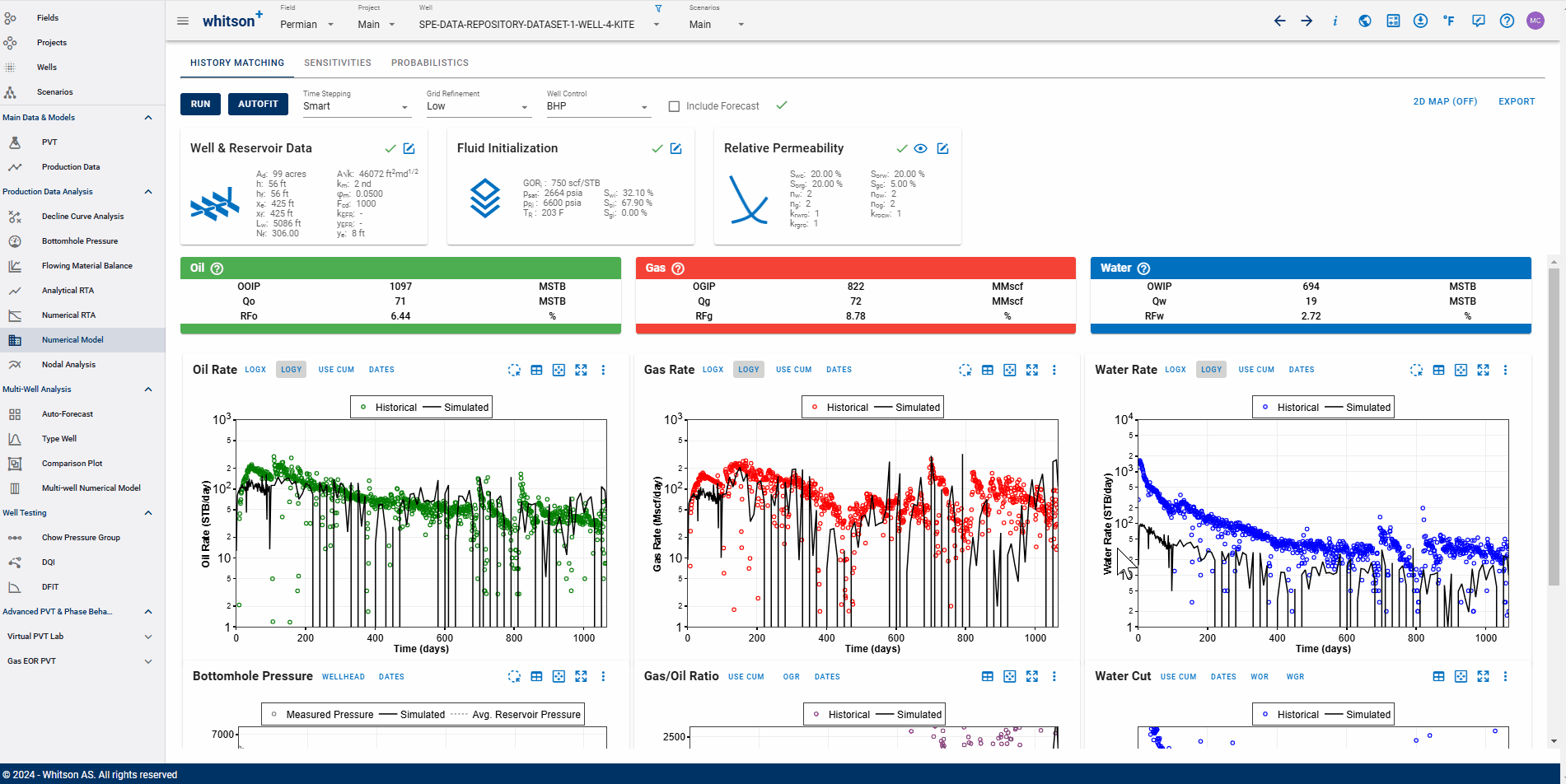Open the feedback chat icon in the top toolbar
The width and height of the screenshot is (1566, 784).
1479,21
